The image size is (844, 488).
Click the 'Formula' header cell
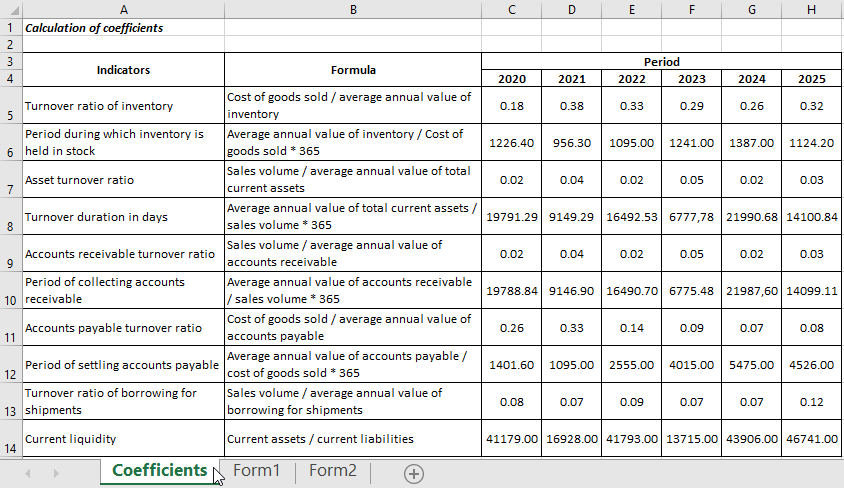(353, 70)
